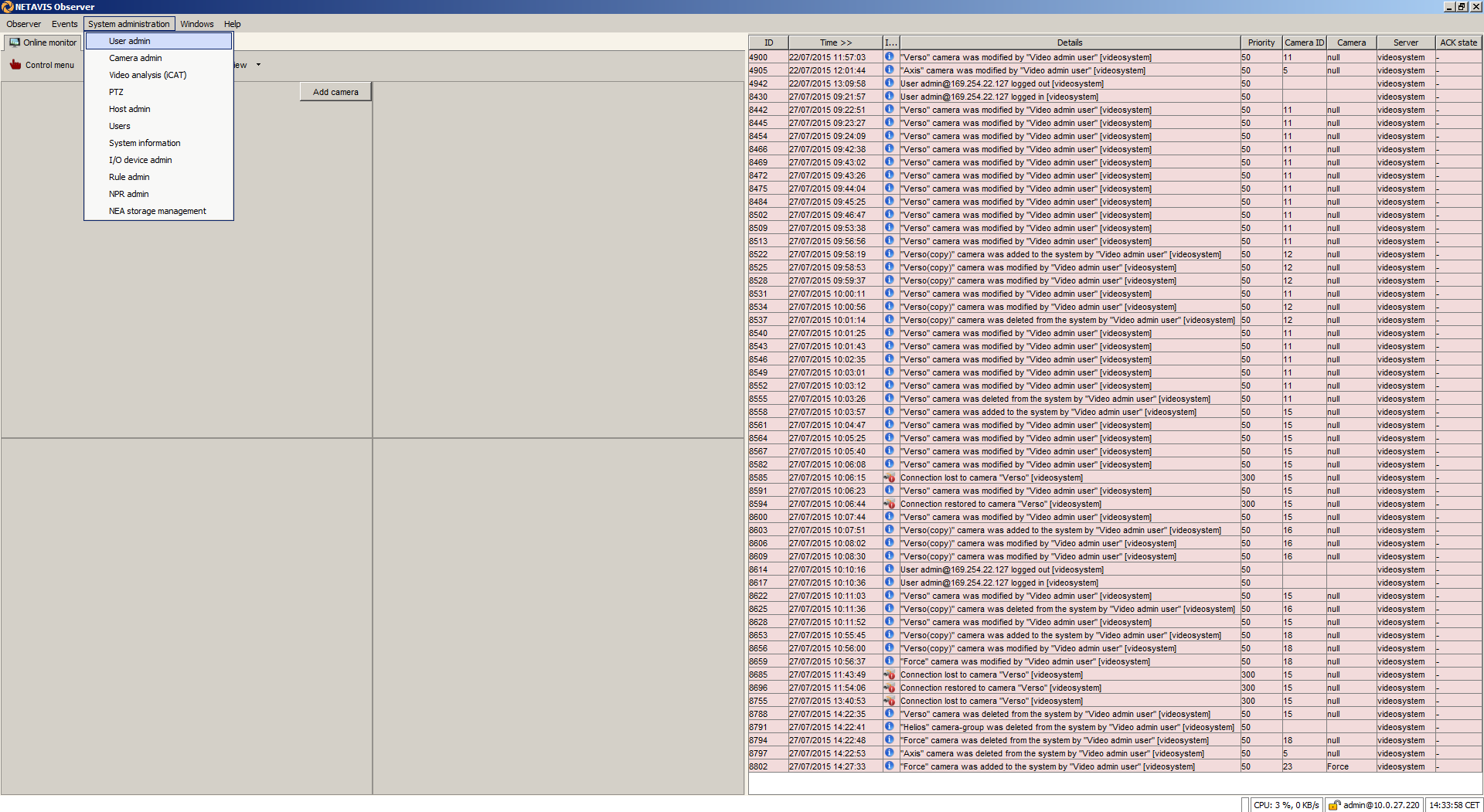Viewport: 1484px width, 812px height.
Task: Click the info icon of event 4900
Action: tap(890, 57)
